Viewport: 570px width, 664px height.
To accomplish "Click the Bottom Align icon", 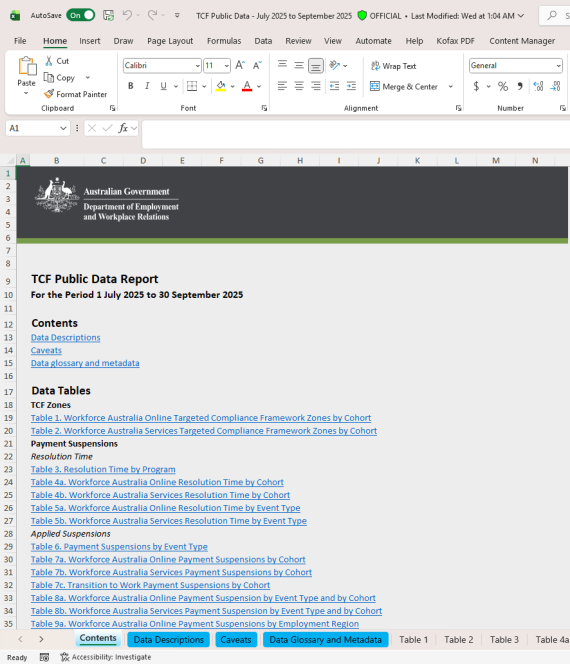I will tap(315, 66).
